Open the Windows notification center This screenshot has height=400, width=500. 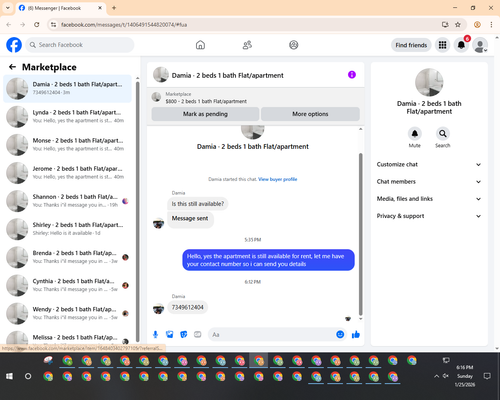tap(487, 376)
